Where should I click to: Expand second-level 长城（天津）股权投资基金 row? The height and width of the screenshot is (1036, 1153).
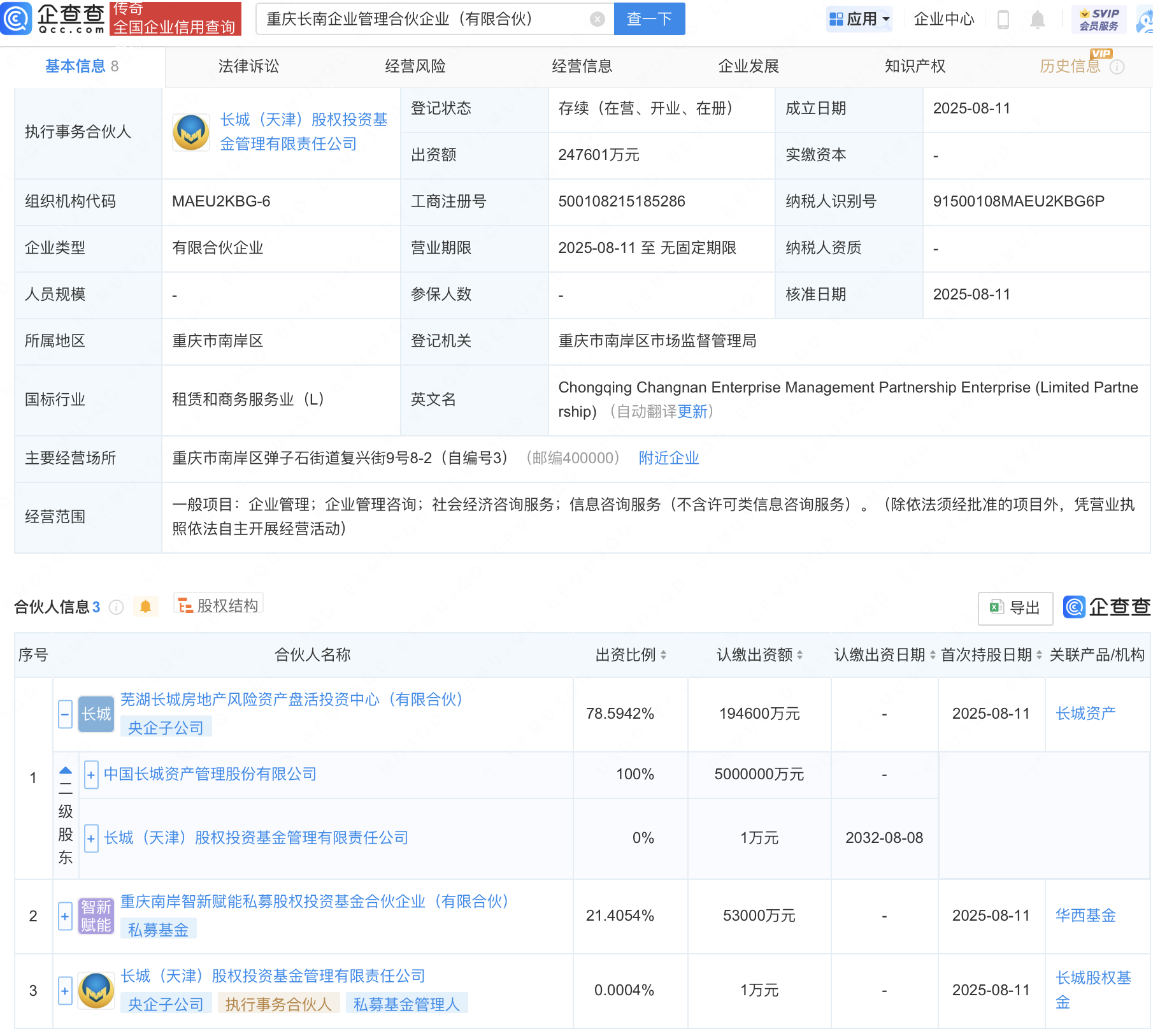click(91, 838)
